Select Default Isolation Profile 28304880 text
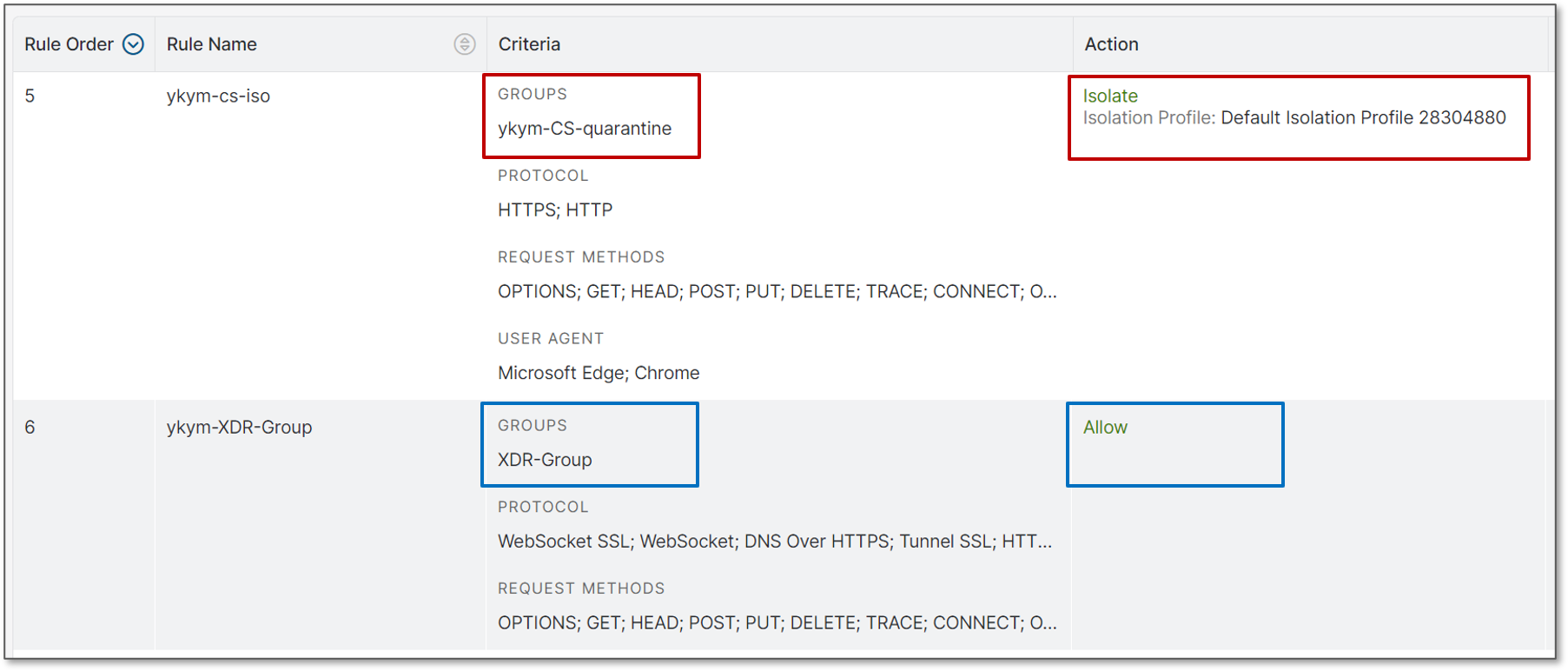The height and width of the screenshot is (671, 1568). tap(1363, 117)
